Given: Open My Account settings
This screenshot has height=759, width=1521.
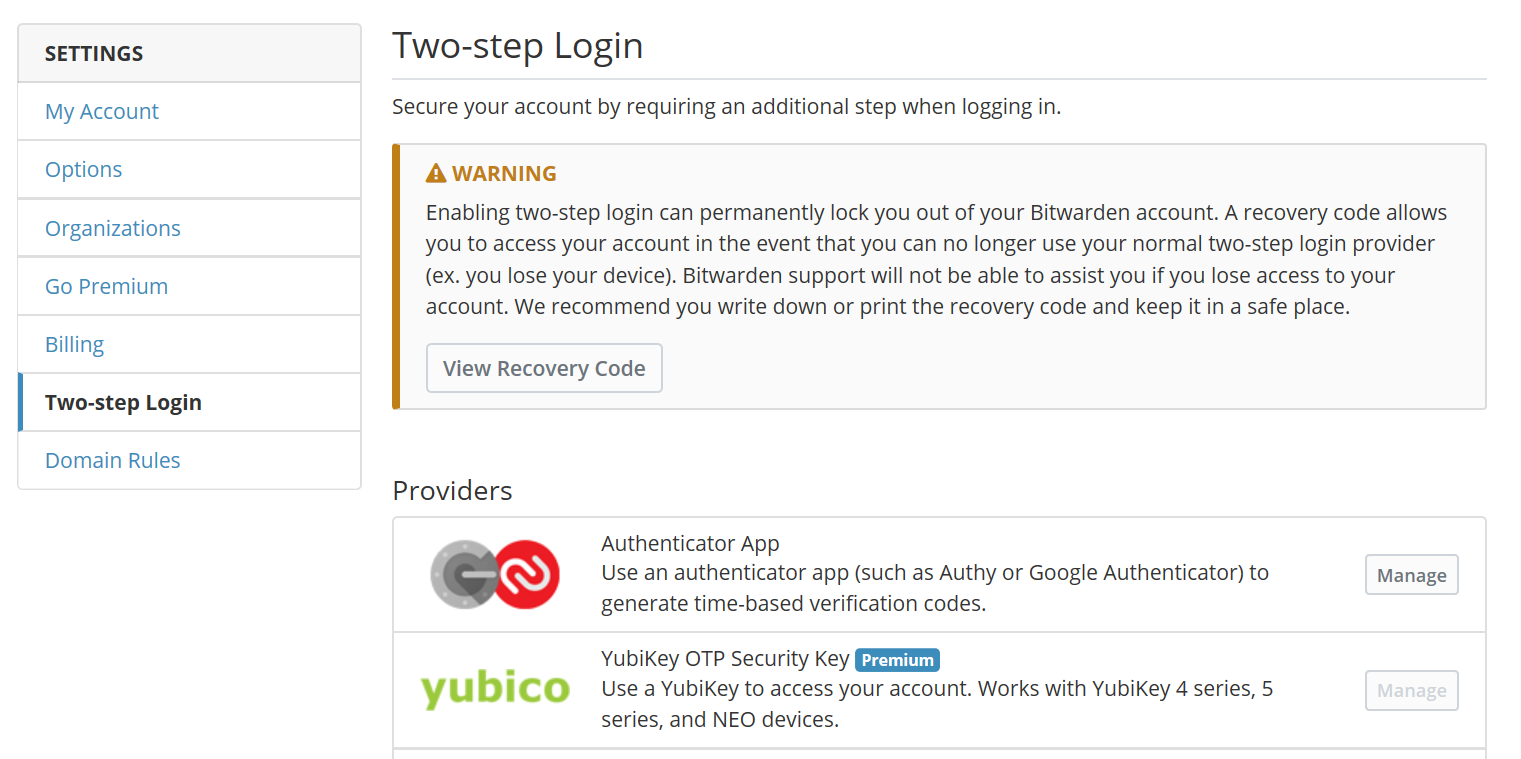Looking at the screenshot, I should (x=102, y=111).
